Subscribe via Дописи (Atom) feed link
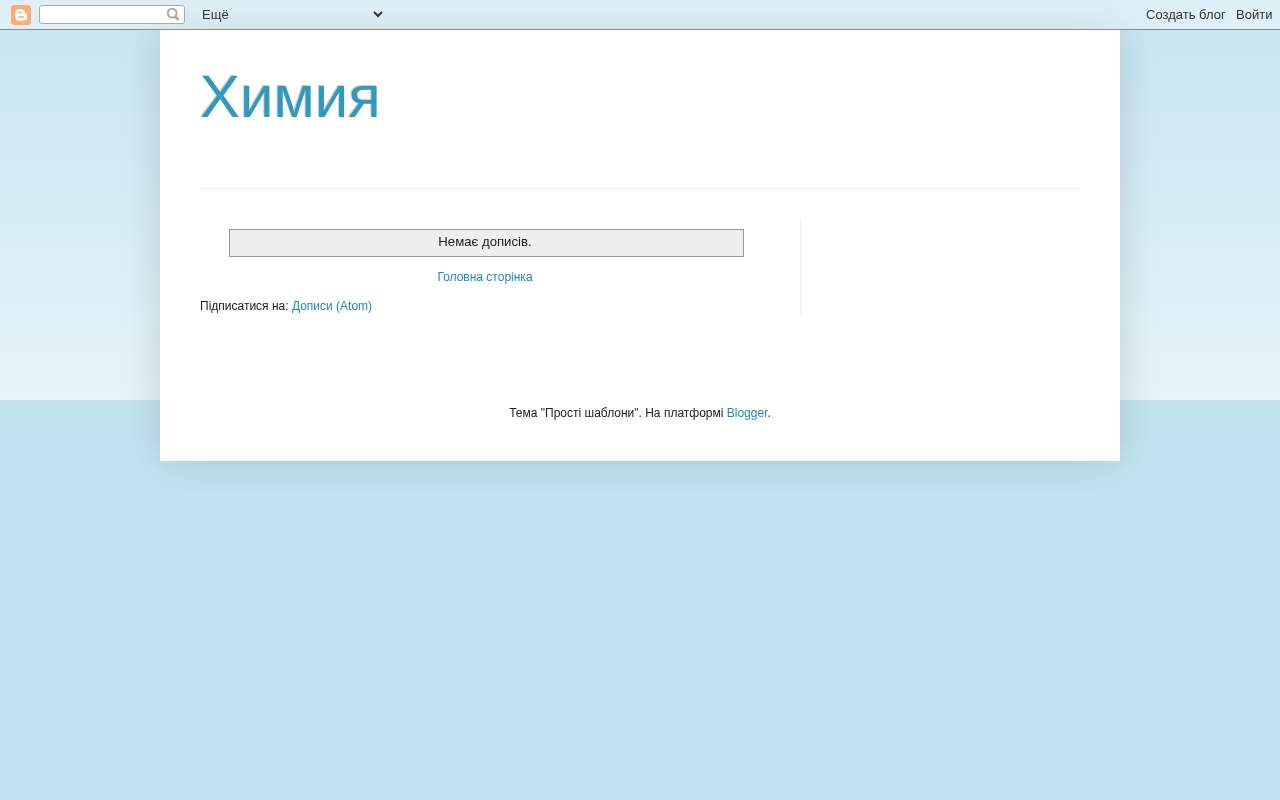The height and width of the screenshot is (800, 1280). click(x=332, y=306)
